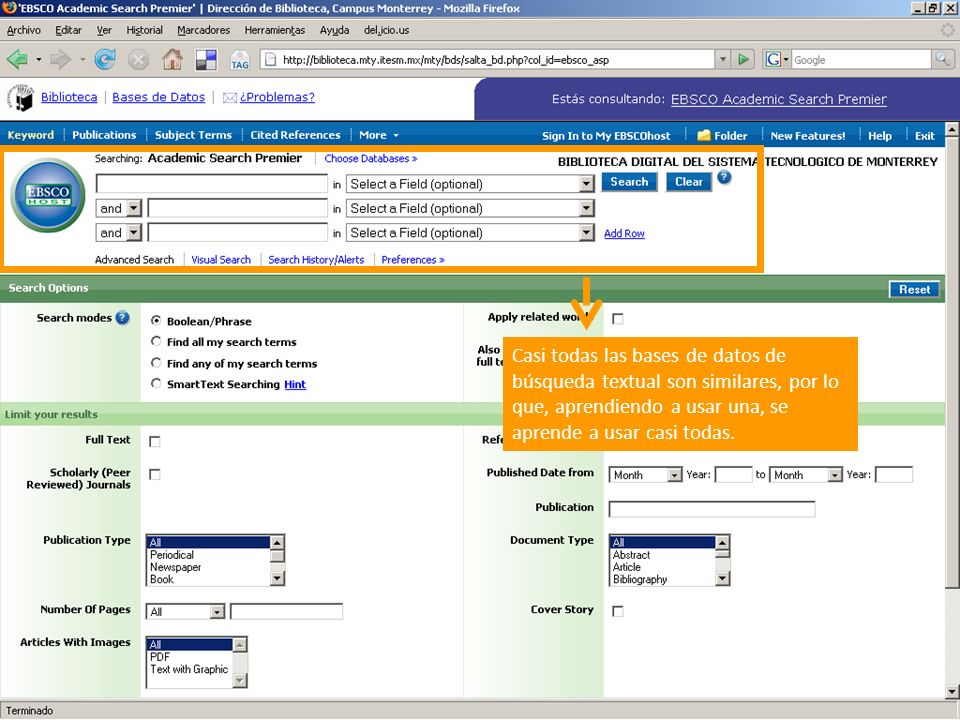Open the Marcadores menu
Screen dimensions: 960x720
point(203,30)
